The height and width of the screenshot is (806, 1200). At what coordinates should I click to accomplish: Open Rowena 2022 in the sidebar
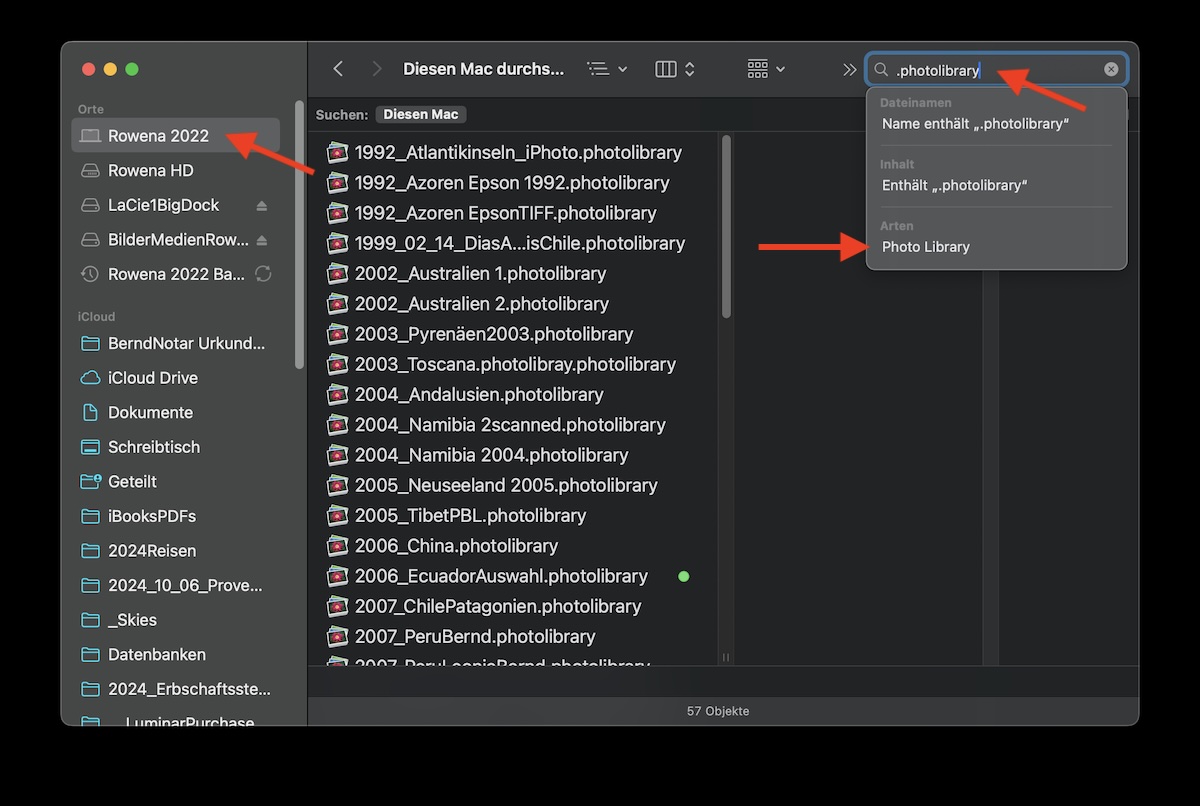click(x=175, y=136)
